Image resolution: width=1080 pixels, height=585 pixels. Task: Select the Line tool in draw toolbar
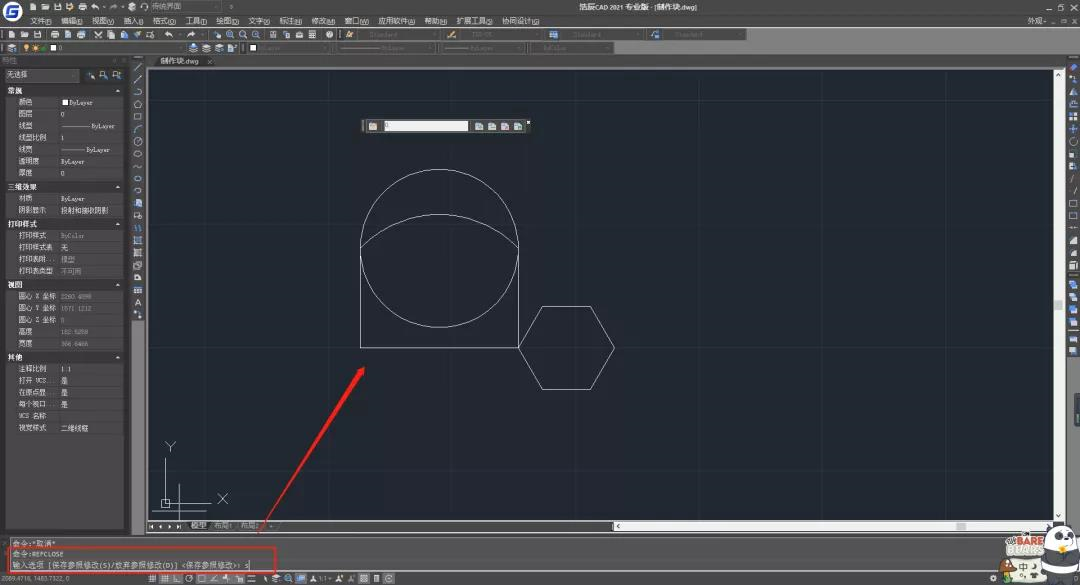pos(138,68)
